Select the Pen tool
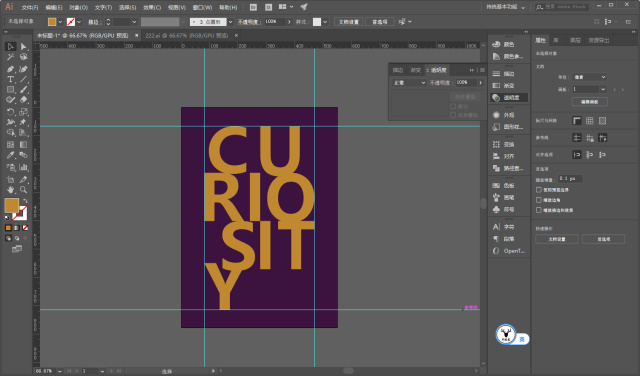640x376 pixels. pyautogui.click(x=11, y=69)
